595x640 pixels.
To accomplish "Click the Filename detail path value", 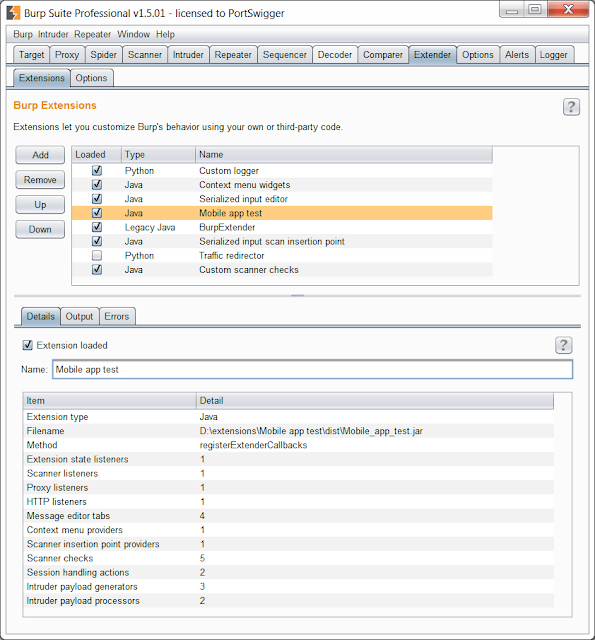I will tap(311, 431).
